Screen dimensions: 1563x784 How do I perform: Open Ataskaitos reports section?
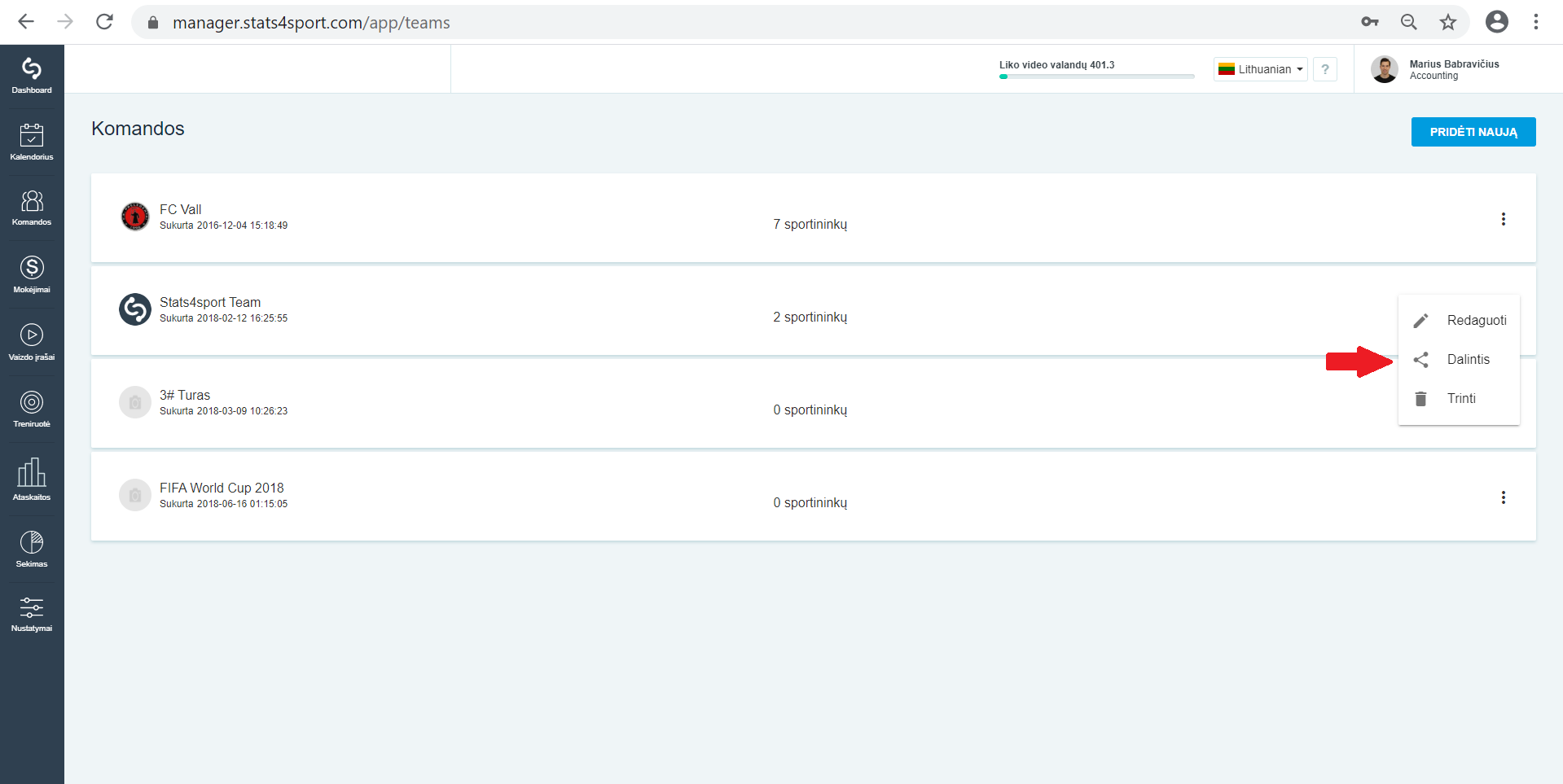pos(32,479)
